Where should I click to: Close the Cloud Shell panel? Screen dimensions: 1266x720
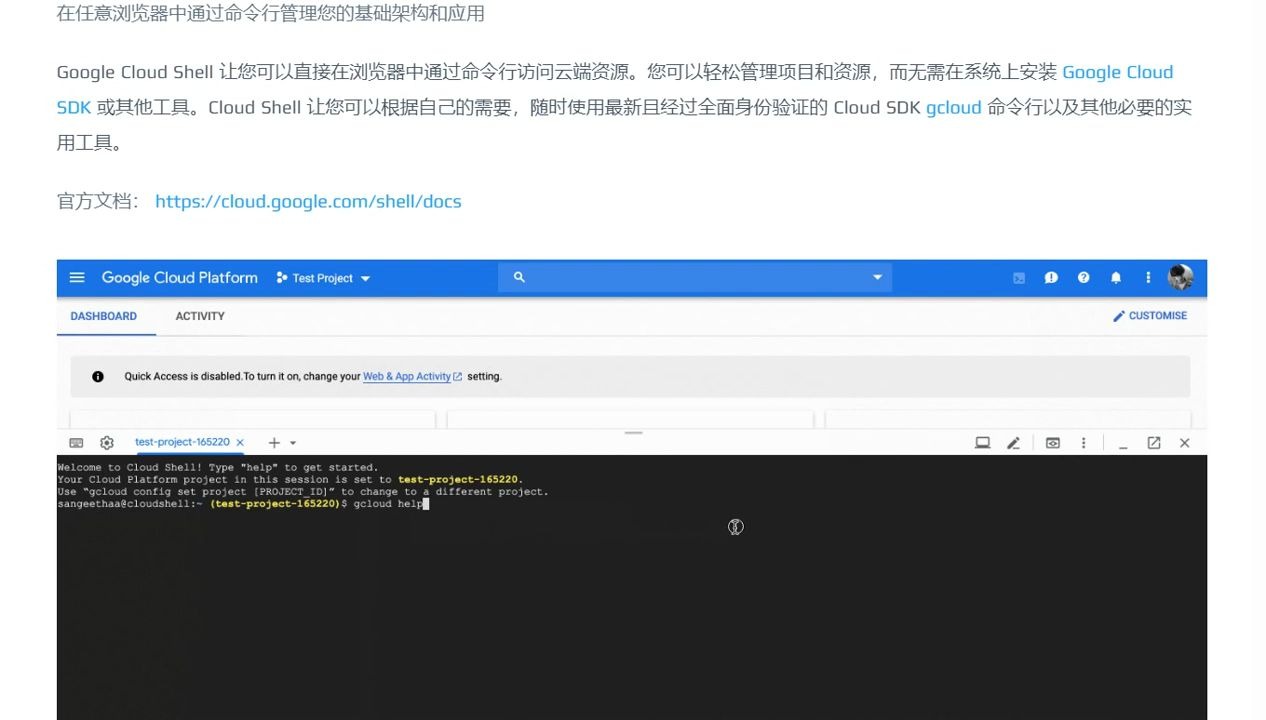[x=1185, y=443]
